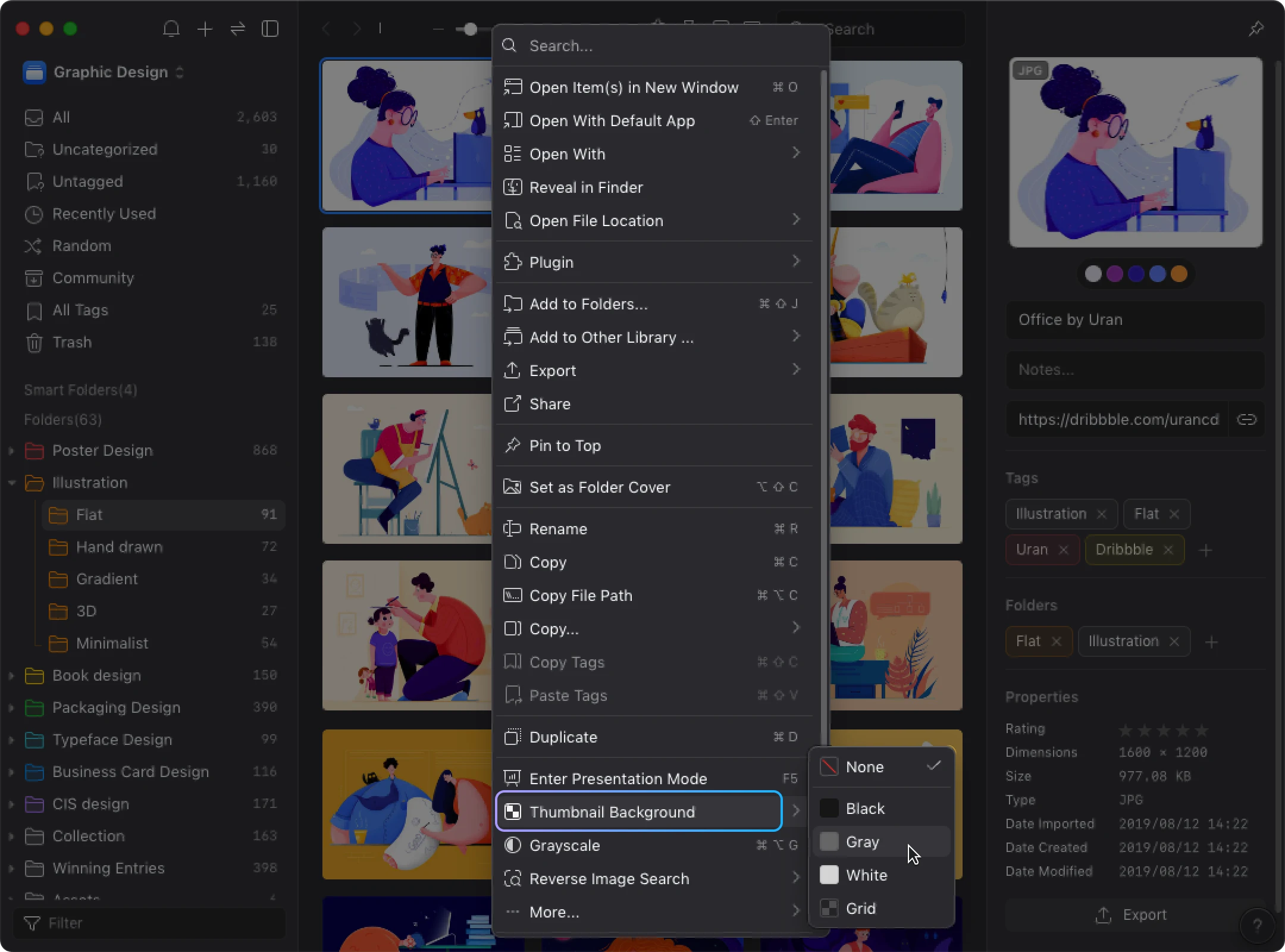Click the back navigation arrow

tap(326, 29)
